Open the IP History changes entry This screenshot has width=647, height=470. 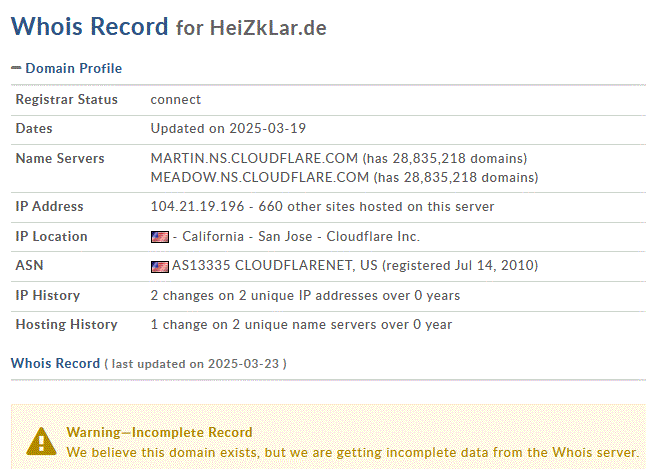(305, 295)
